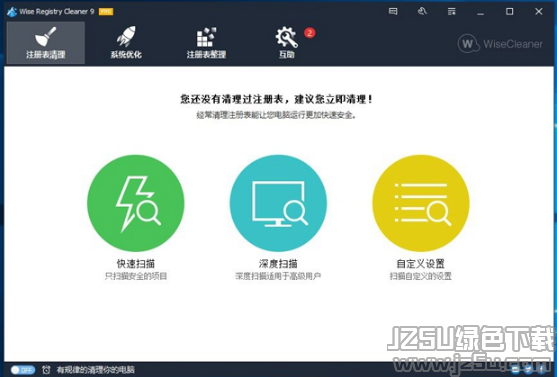The height and width of the screenshot is (377, 557).
Task: Close the Wise Registry Cleaner window
Action: 539,12
